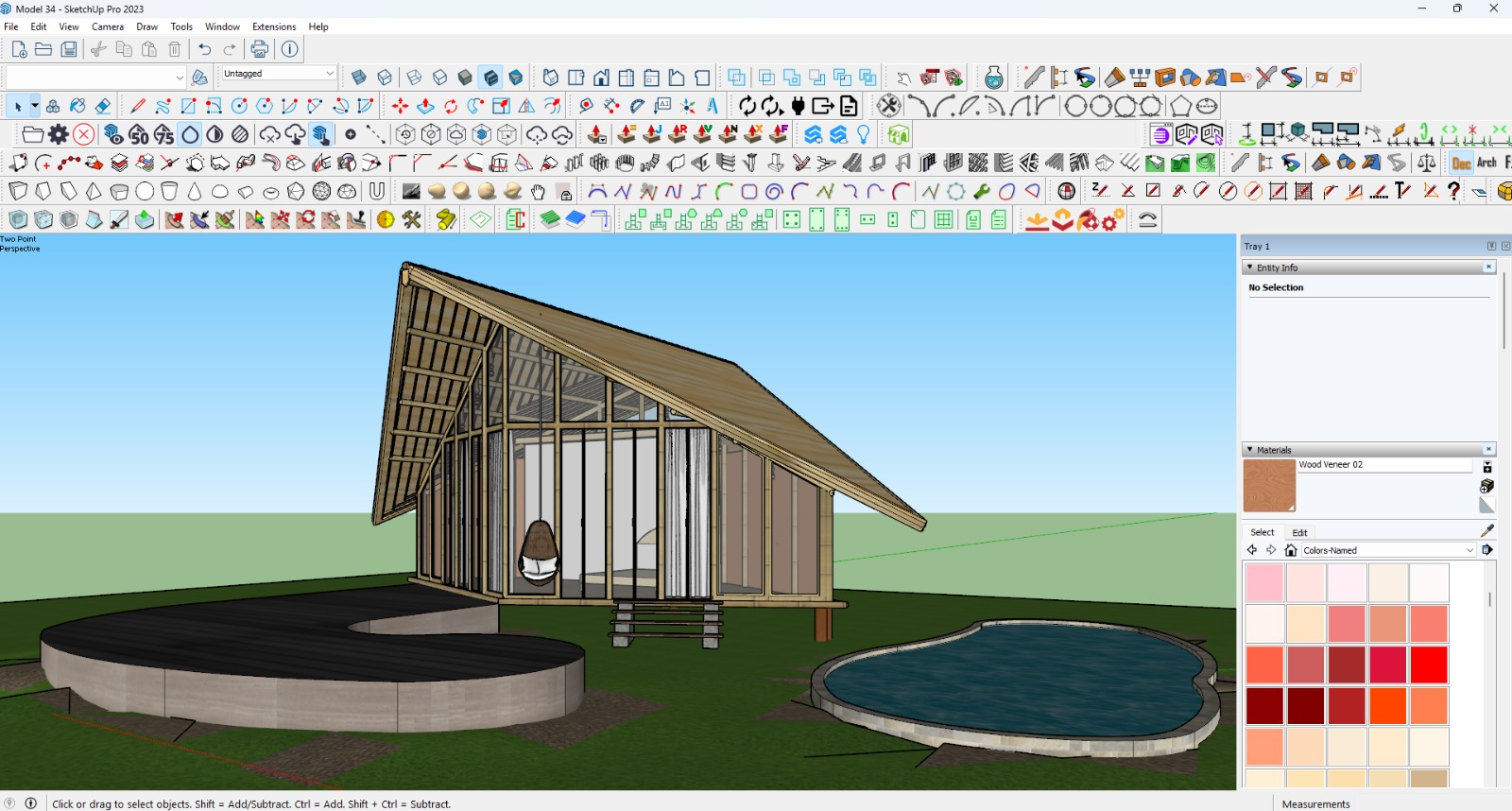Enable Hidden Line face style

click(440, 78)
